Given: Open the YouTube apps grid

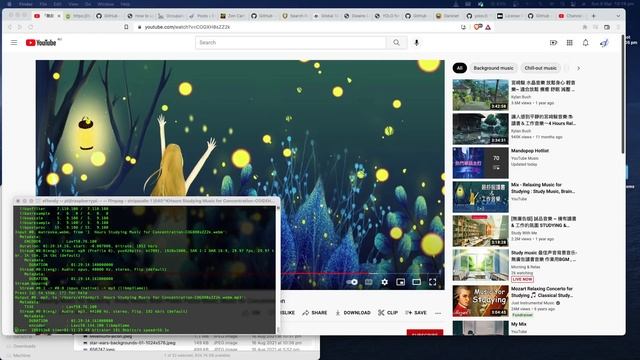Looking at the screenshot, I should pyautogui.click(x=569, y=42).
